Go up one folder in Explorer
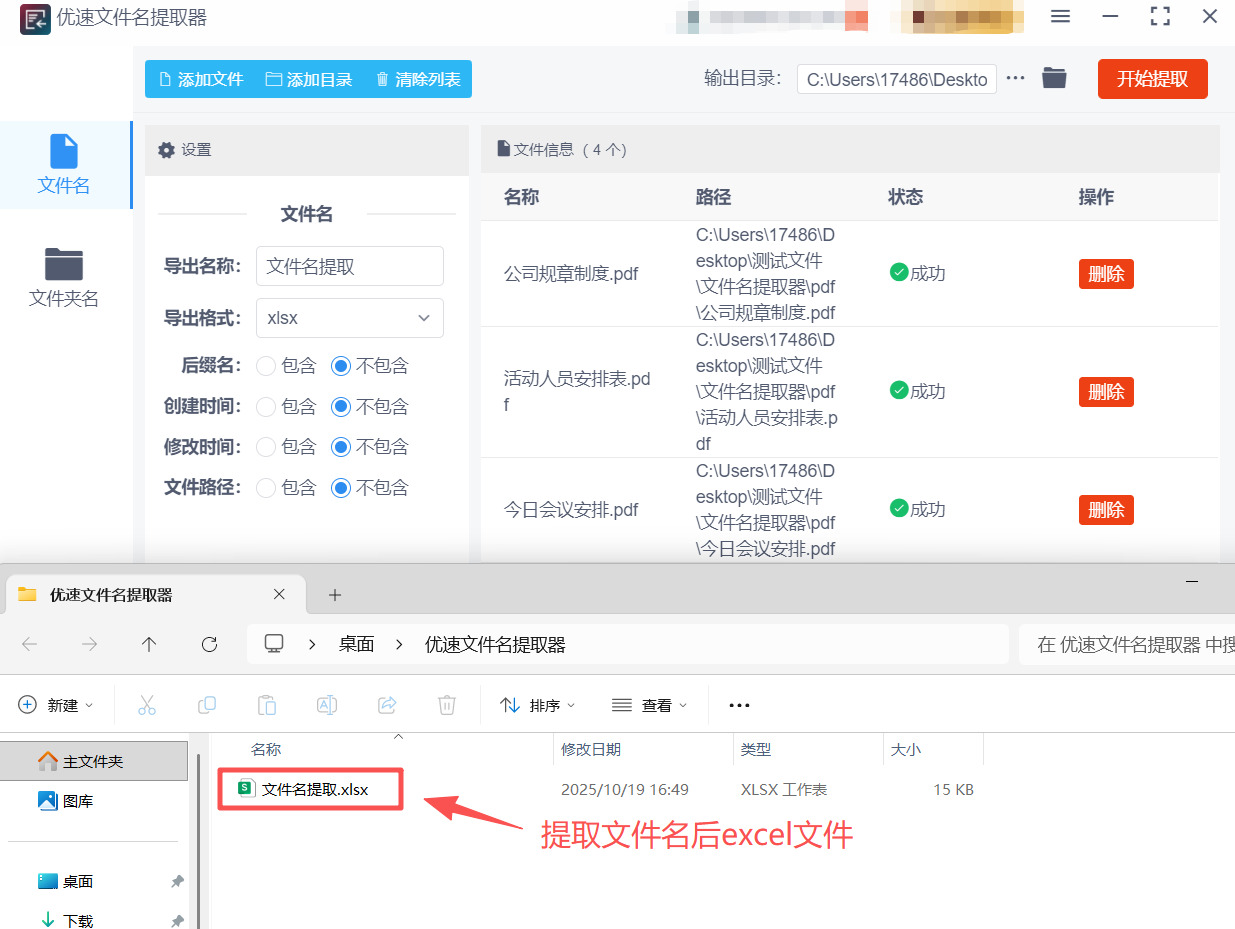This screenshot has height=929, width=1235. pos(149,645)
